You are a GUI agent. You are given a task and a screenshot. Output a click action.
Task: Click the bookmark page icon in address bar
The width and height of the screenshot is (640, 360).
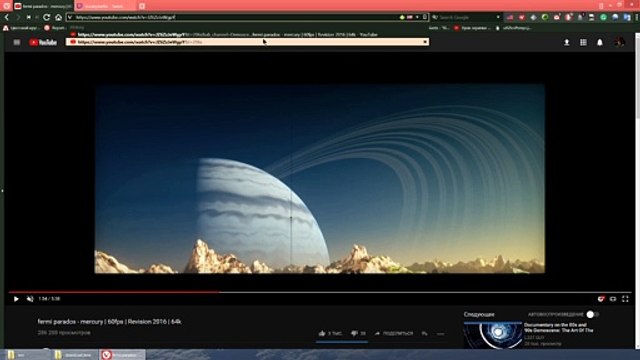pyautogui.click(x=424, y=17)
